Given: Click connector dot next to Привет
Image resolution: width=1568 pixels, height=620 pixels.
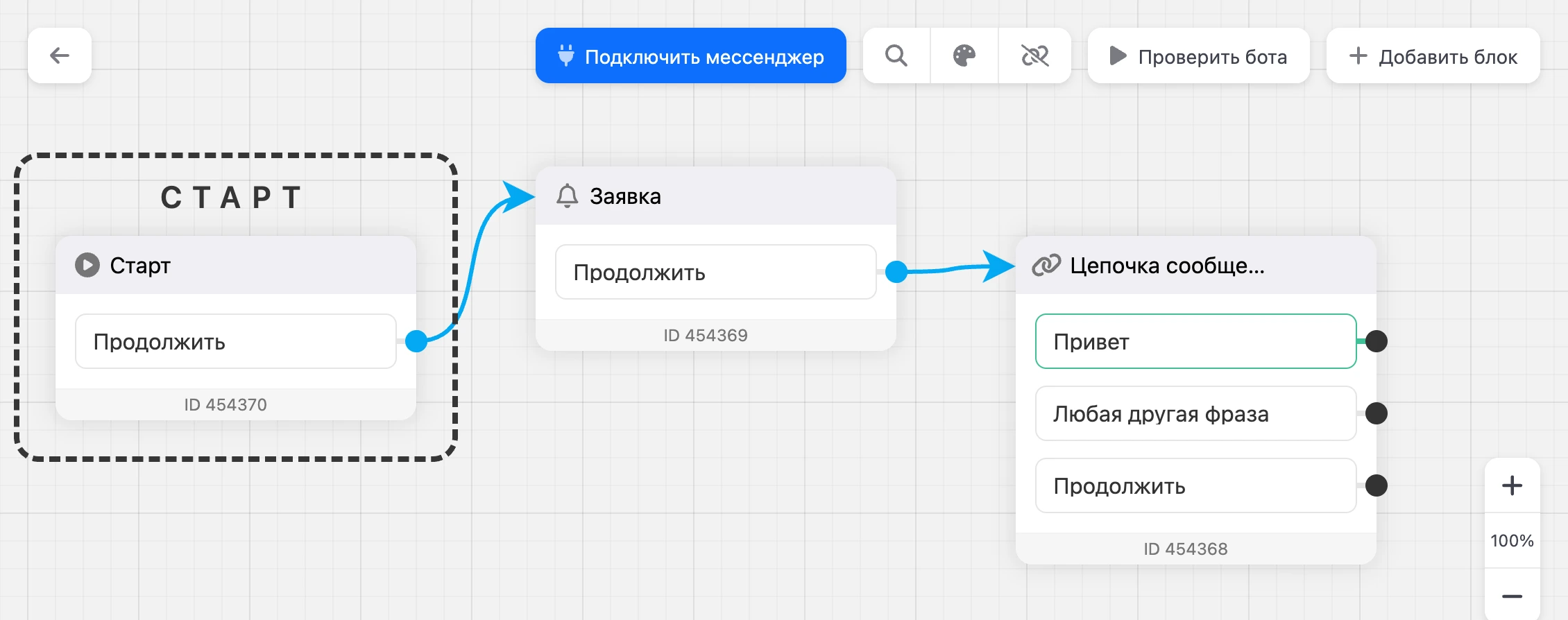Looking at the screenshot, I should coord(1377,341).
